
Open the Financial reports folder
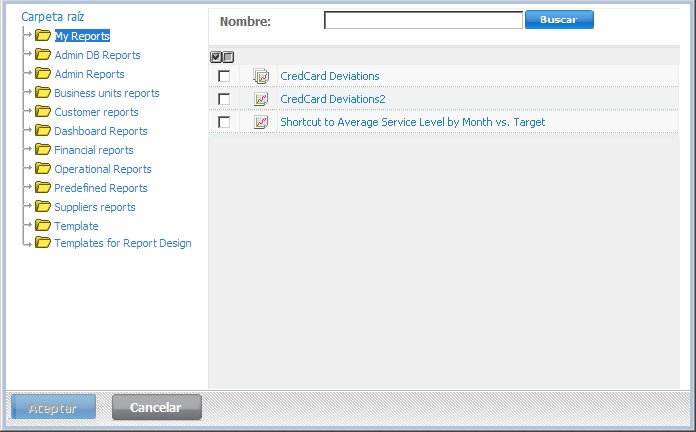click(x=94, y=151)
